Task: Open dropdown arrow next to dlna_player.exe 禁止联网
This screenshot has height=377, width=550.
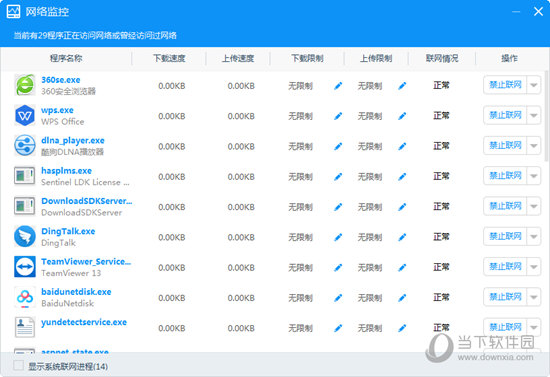Action: 534,146
